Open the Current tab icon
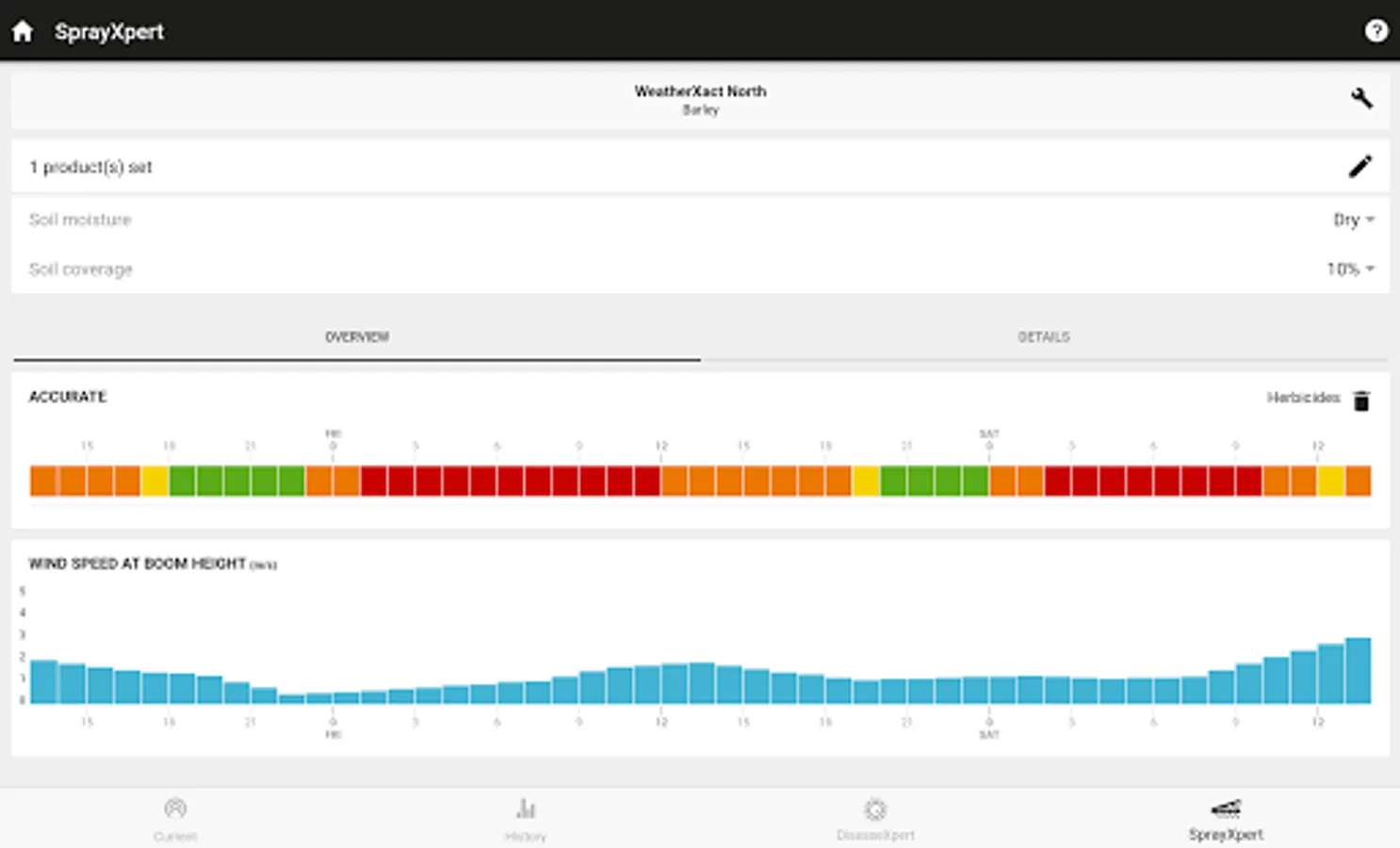Screen dimensions: 1400x848 (175, 808)
